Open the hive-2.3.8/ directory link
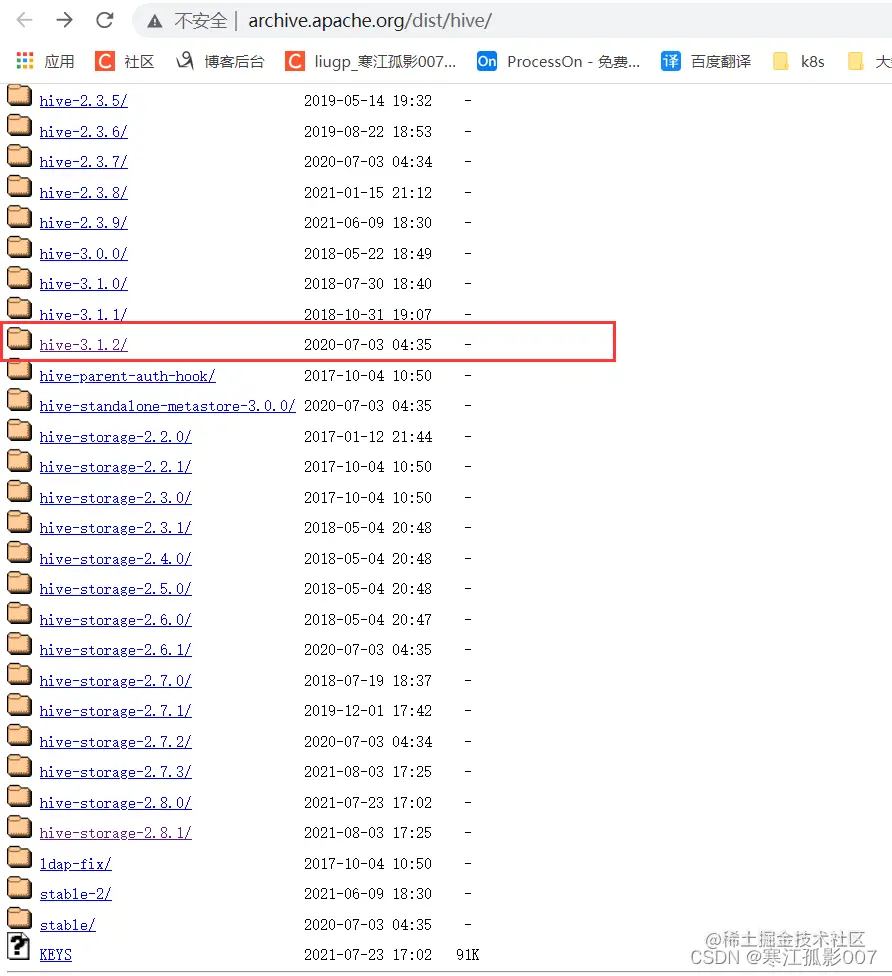The width and height of the screenshot is (892, 976). [83, 193]
